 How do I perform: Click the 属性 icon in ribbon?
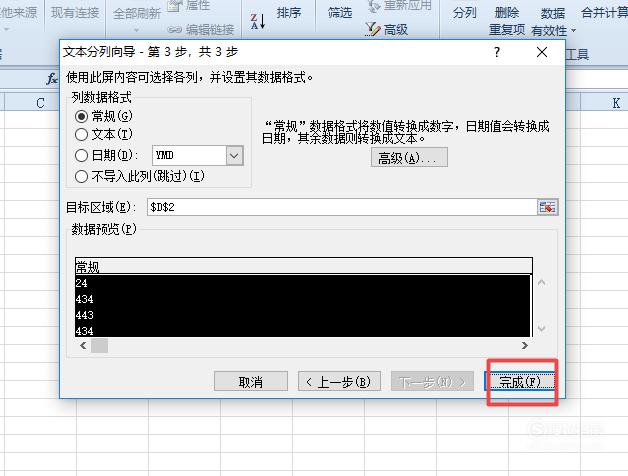click(x=174, y=5)
